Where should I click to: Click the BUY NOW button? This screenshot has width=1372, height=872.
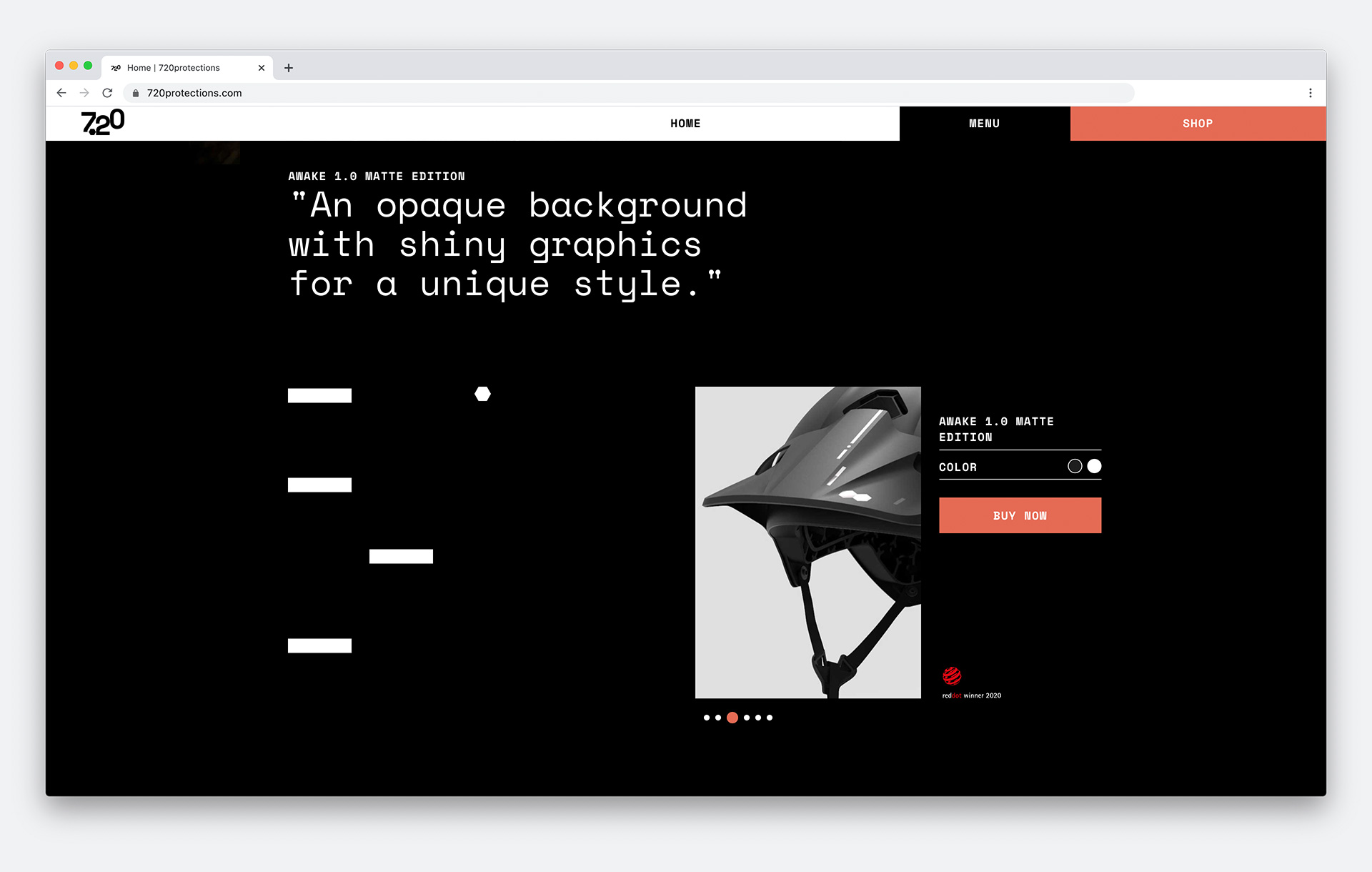[x=1020, y=515]
